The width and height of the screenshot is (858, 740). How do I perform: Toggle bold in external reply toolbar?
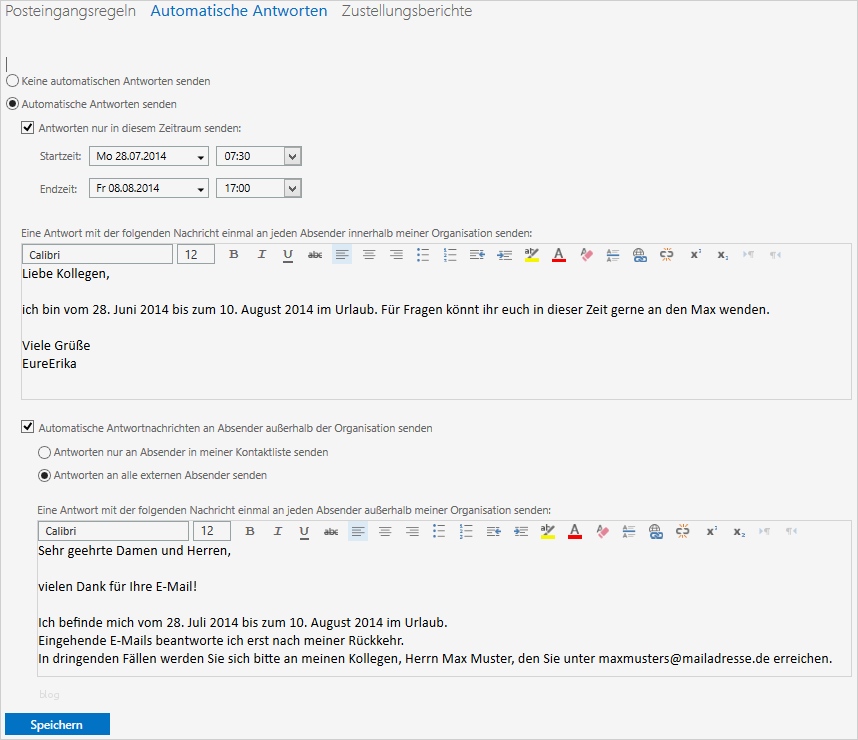coord(250,531)
